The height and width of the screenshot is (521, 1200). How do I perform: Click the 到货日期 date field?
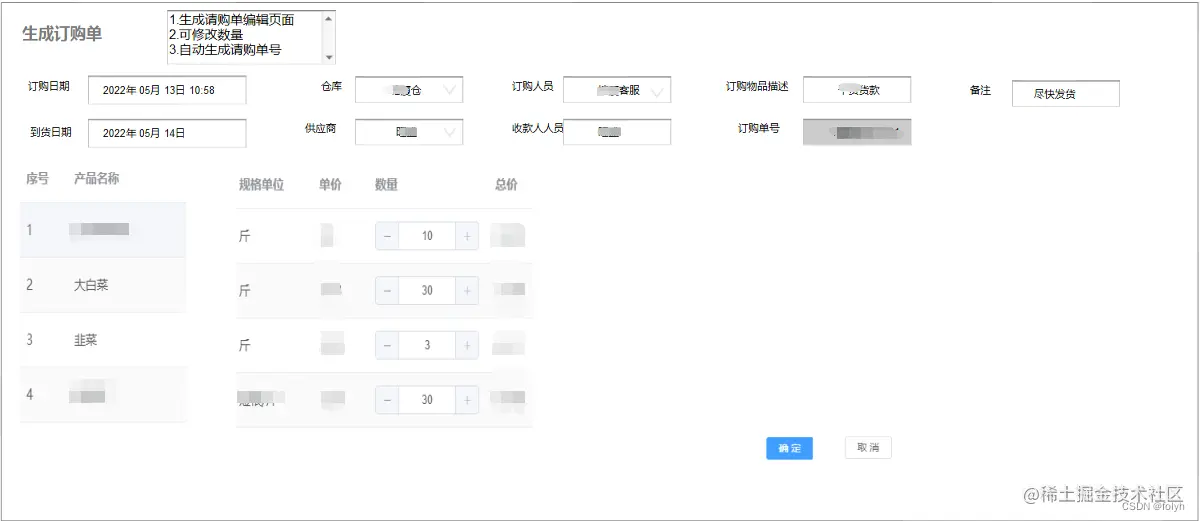click(x=167, y=132)
